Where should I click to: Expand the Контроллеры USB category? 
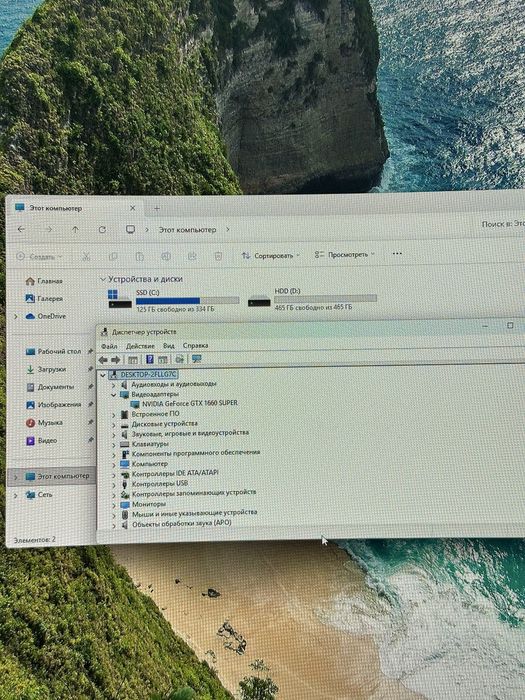pos(113,484)
